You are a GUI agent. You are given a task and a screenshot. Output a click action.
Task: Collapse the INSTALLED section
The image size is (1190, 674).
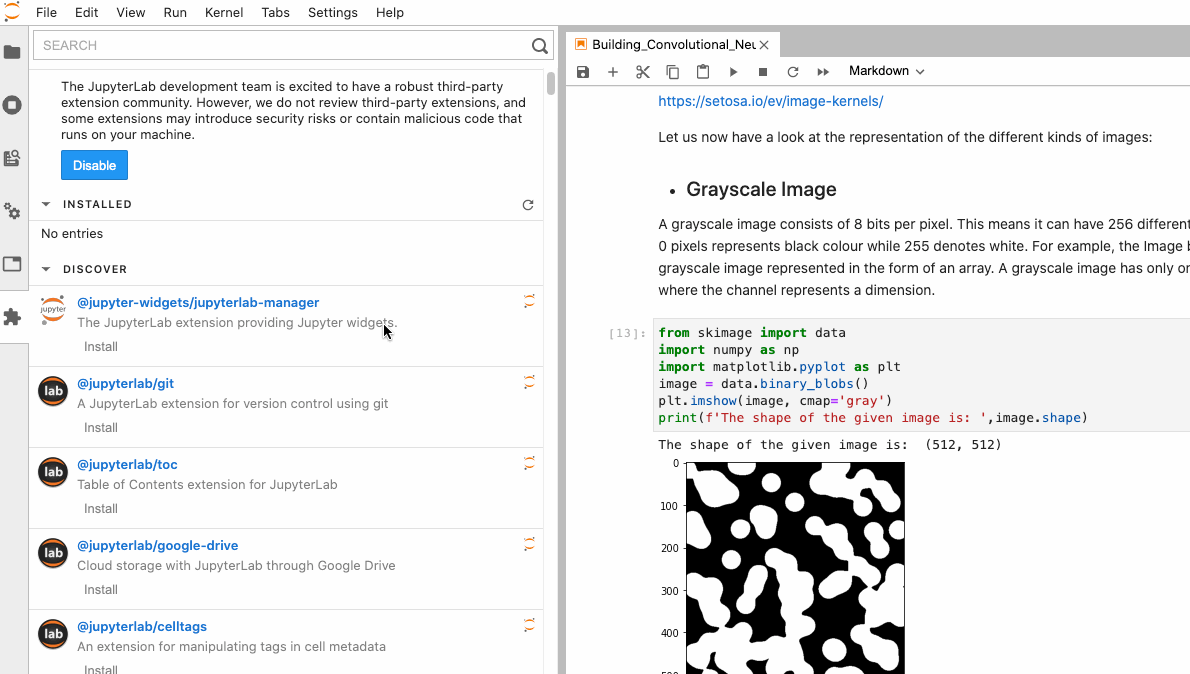(45, 204)
